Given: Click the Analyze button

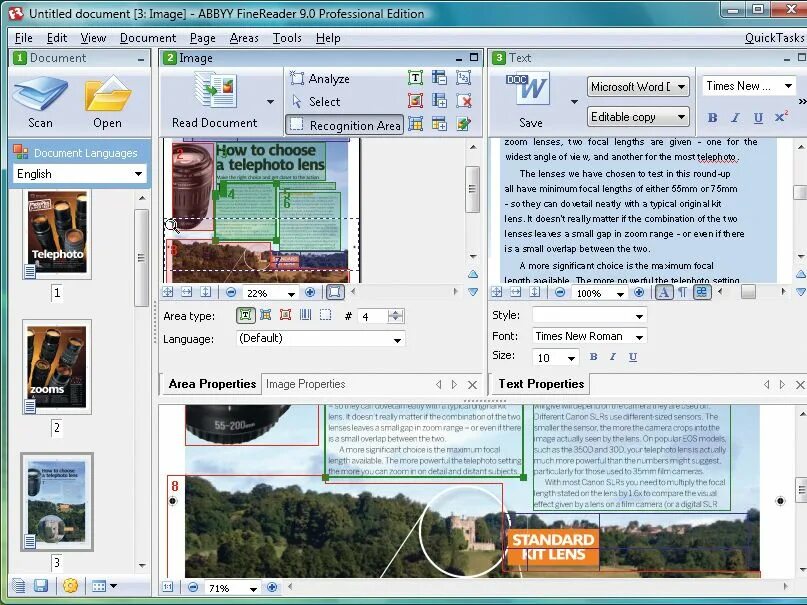Looking at the screenshot, I should tap(320, 78).
